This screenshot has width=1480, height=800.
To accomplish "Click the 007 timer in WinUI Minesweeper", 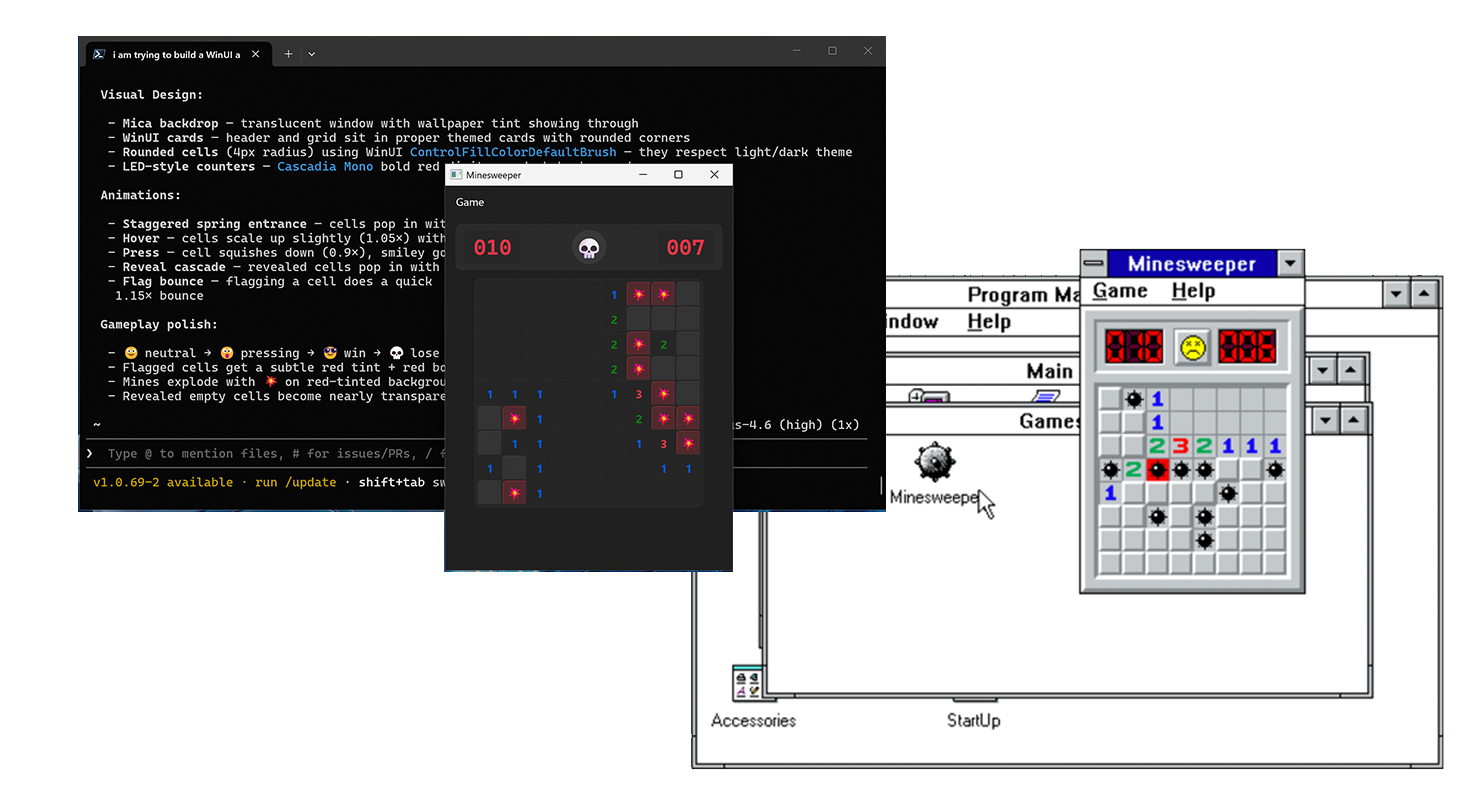I will coord(686,247).
